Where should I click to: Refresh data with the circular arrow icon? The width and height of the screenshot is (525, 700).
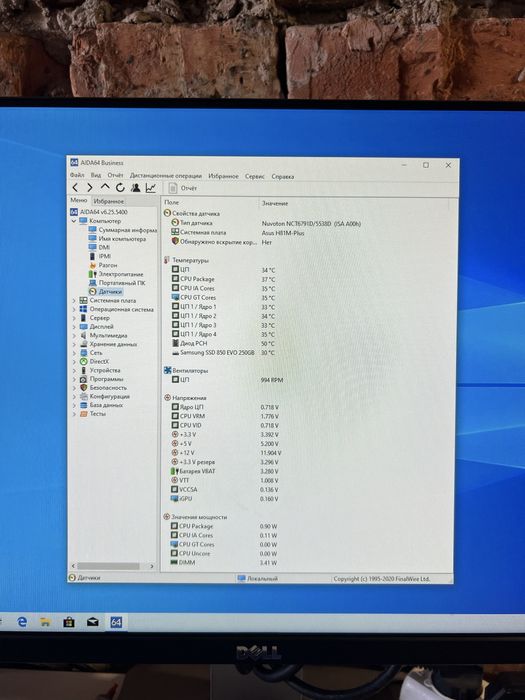pyautogui.click(x=120, y=188)
